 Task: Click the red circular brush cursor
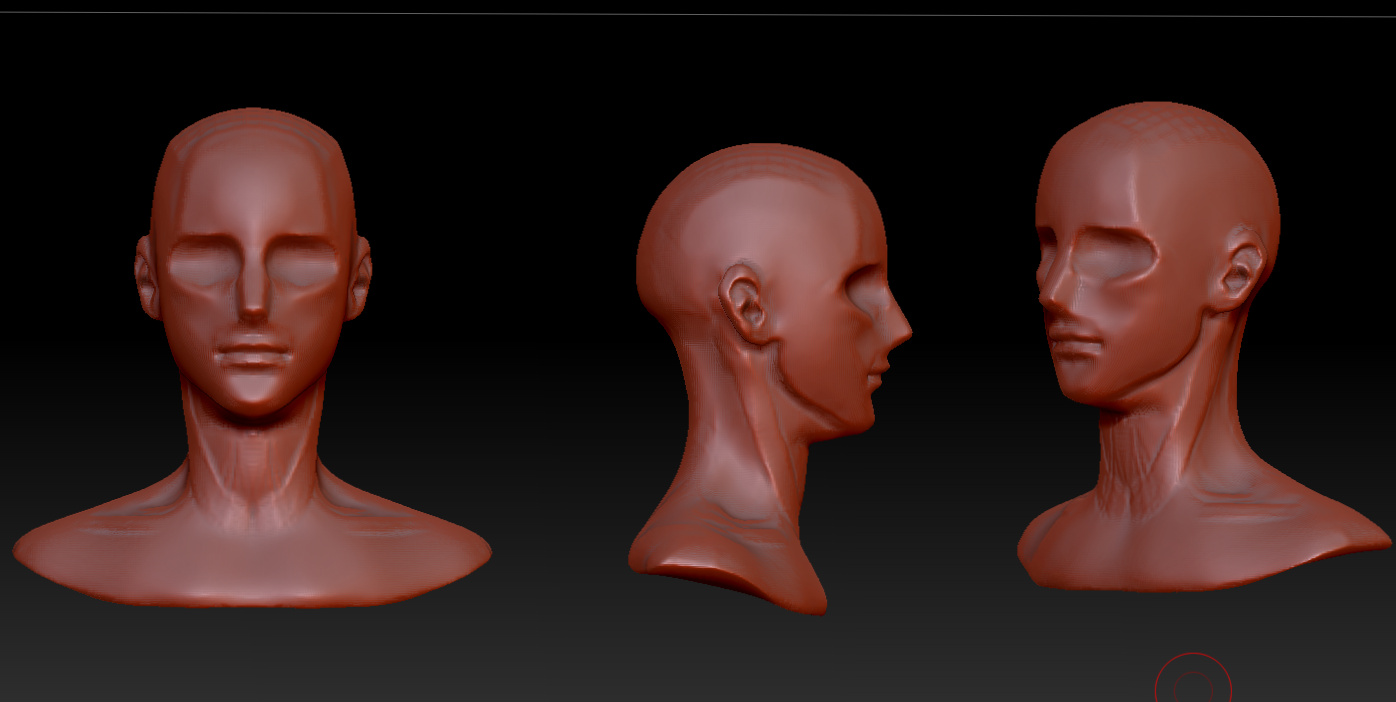click(x=1193, y=685)
